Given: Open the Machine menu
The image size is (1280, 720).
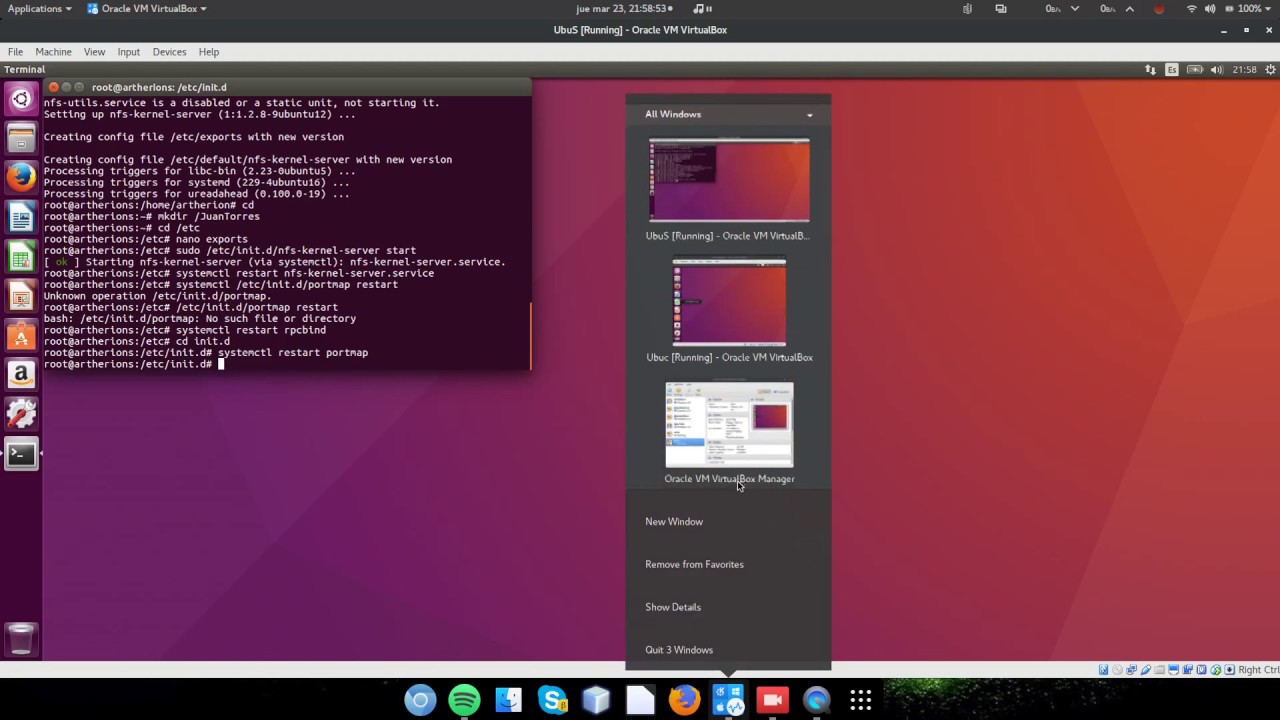Looking at the screenshot, I should 54,52.
